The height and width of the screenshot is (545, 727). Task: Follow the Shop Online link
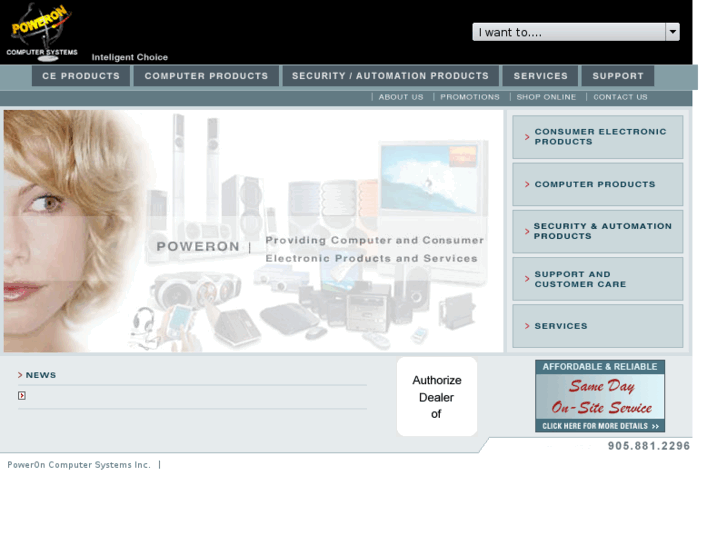coord(546,97)
